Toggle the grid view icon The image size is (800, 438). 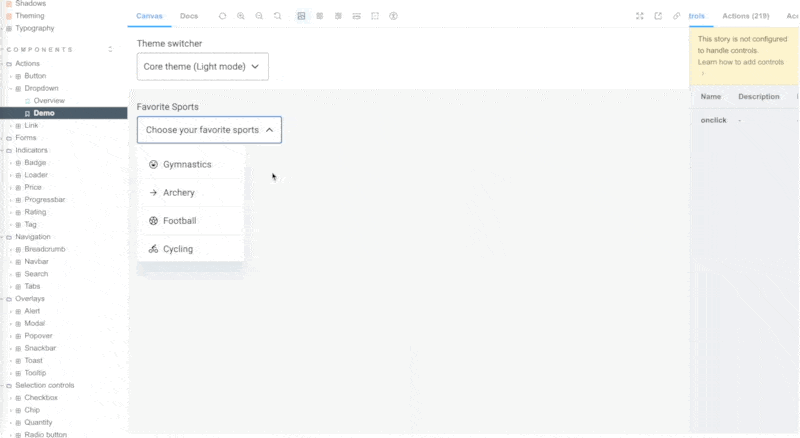[320, 16]
